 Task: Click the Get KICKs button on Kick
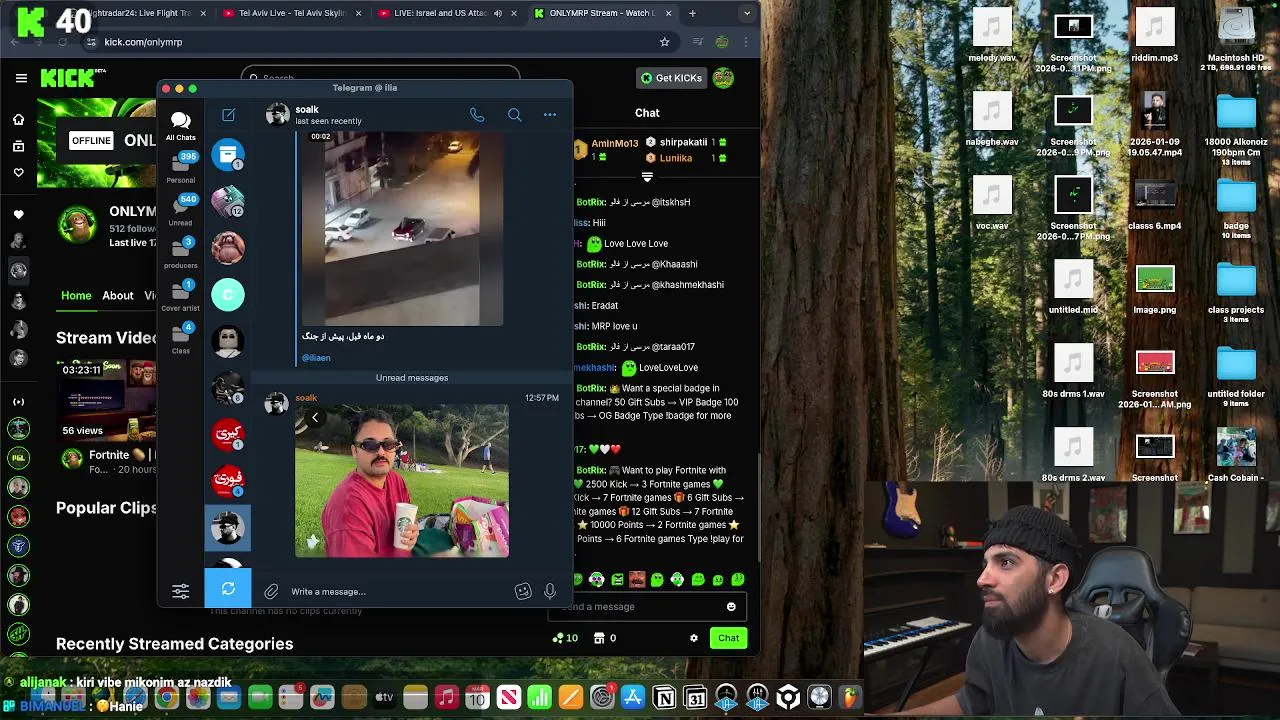(671, 78)
